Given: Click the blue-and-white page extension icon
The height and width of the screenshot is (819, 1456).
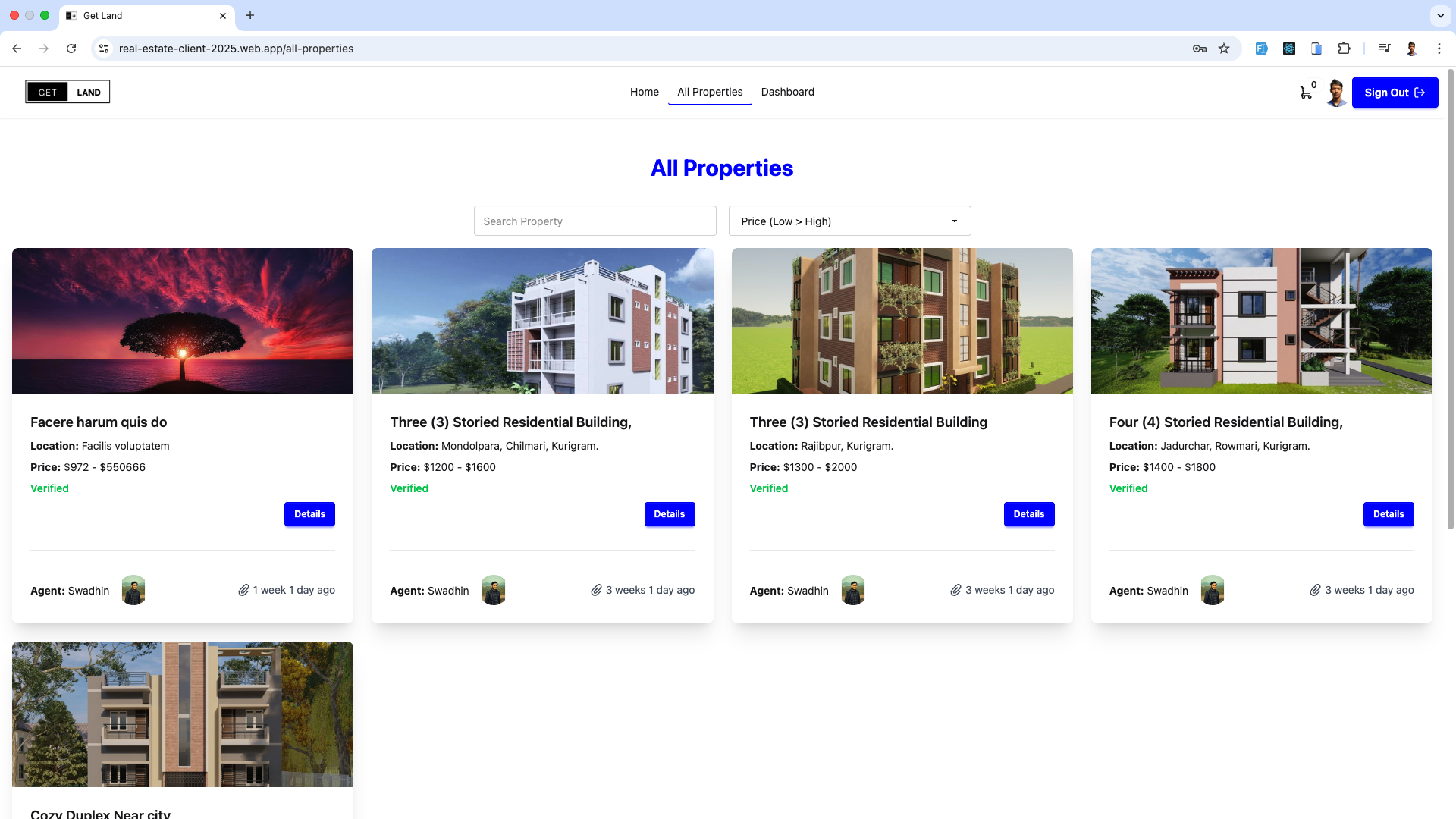Looking at the screenshot, I should 1316,49.
